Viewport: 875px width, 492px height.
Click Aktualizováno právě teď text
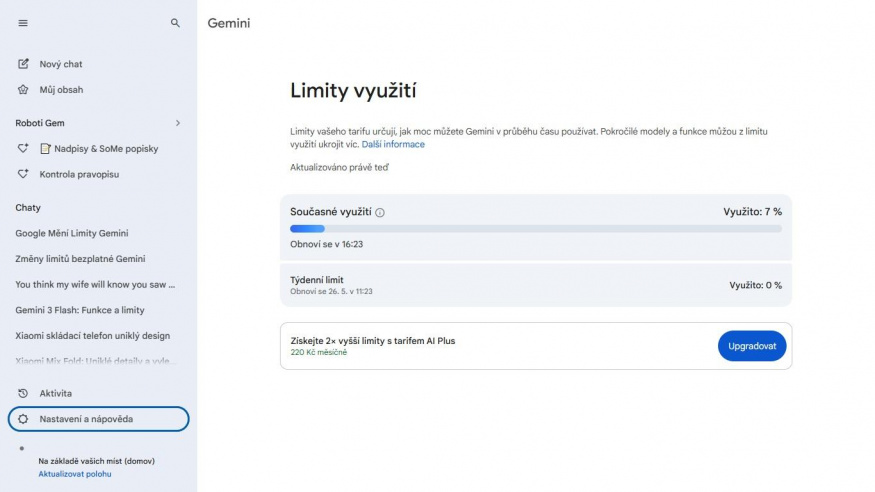[x=339, y=167]
